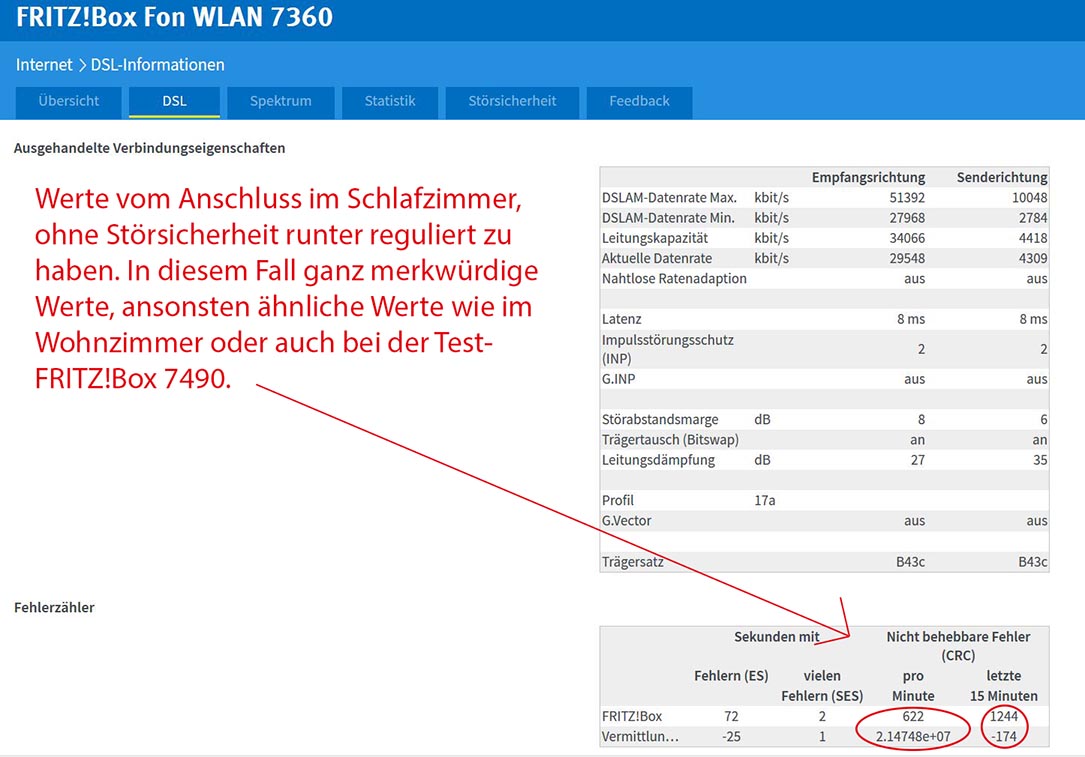Click the red annotation text block
The image size is (1085, 757).
(286, 290)
